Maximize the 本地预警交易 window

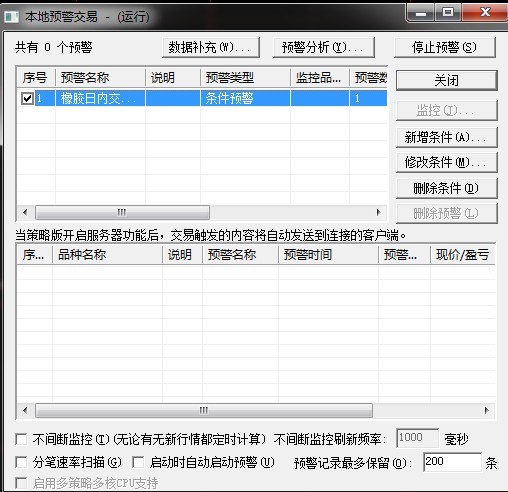tap(448, 13)
